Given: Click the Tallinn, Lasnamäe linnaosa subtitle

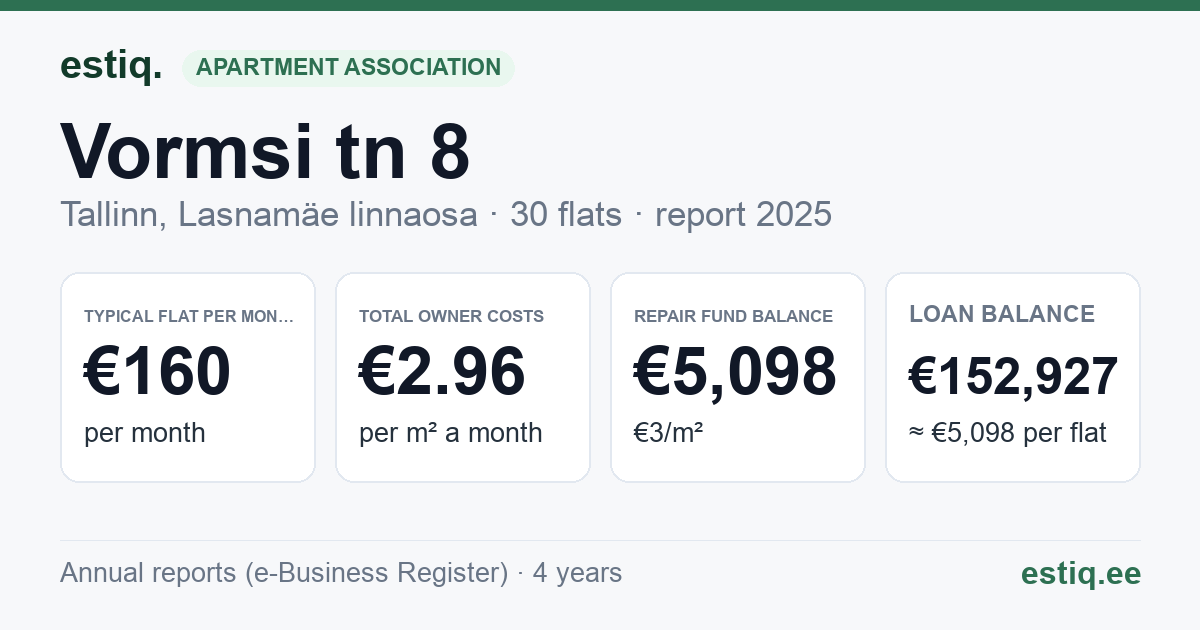Looking at the screenshot, I should [x=268, y=214].
